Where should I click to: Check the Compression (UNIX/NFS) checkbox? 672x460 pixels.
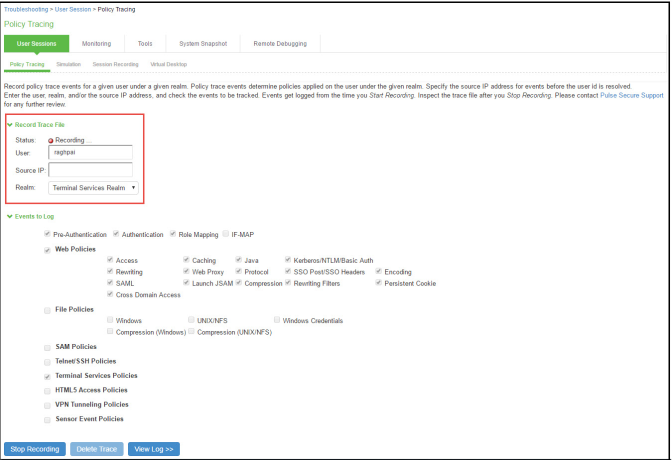[191, 331]
